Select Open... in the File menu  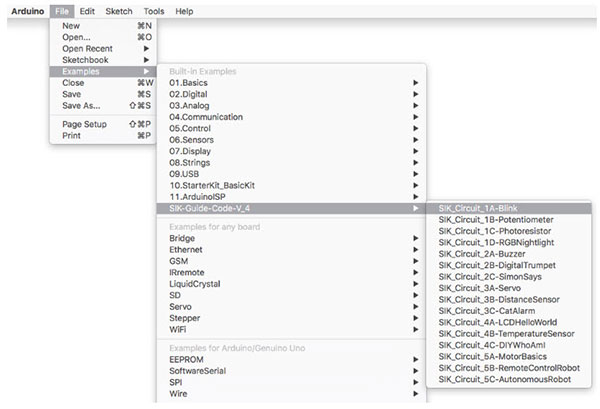[x=103, y=37]
